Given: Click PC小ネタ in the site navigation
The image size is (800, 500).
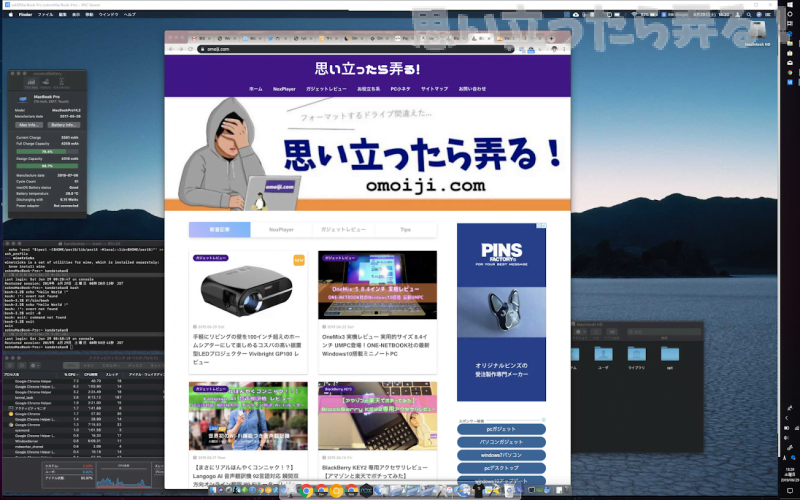Looking at the screenshot, I should 401,89.
